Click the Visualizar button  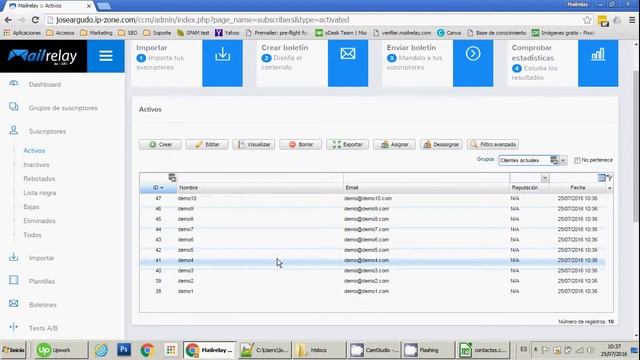tap(254, 144)
